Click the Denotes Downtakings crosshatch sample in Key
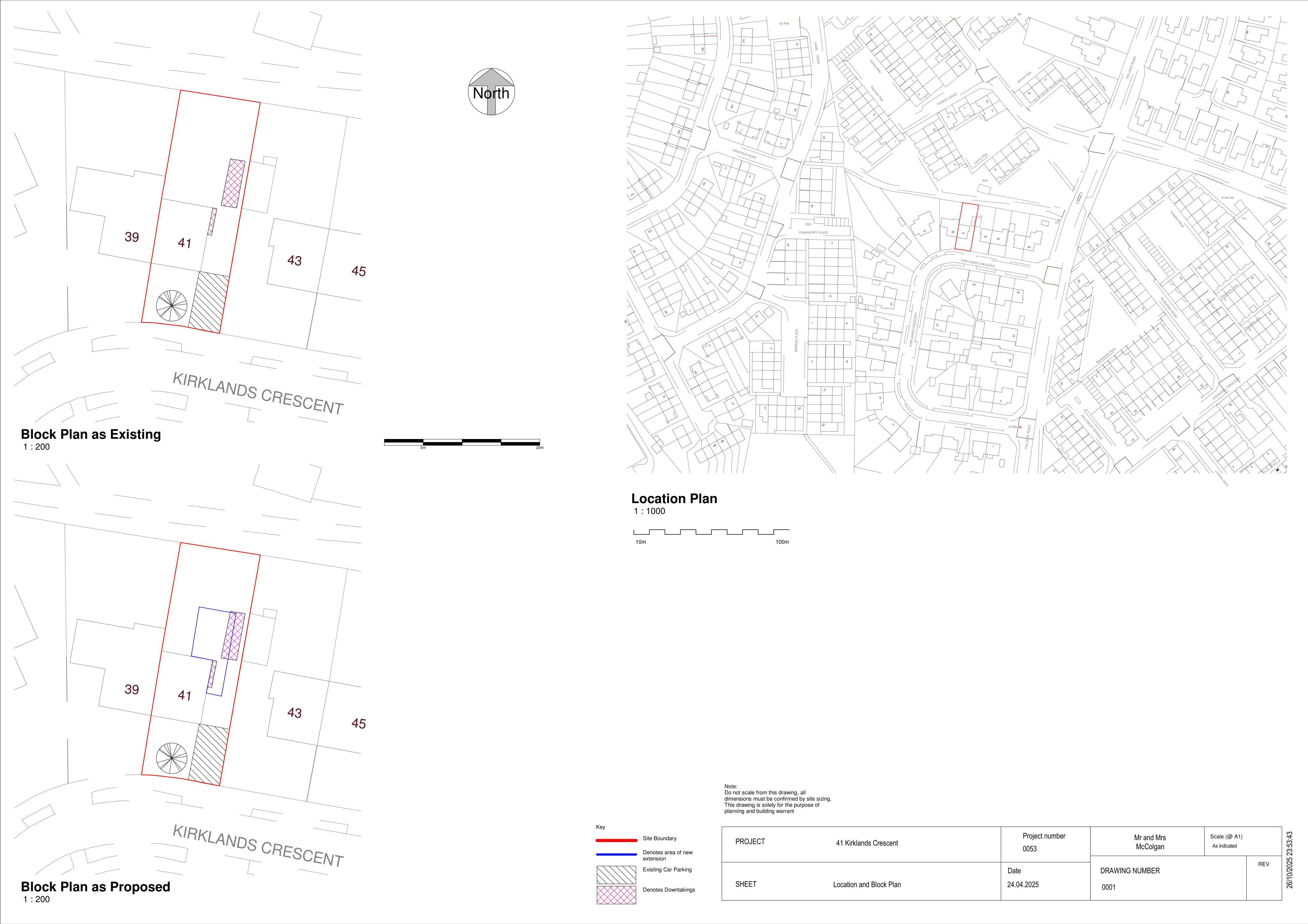Screen dimensions: 1308x924 click(616, 895)
